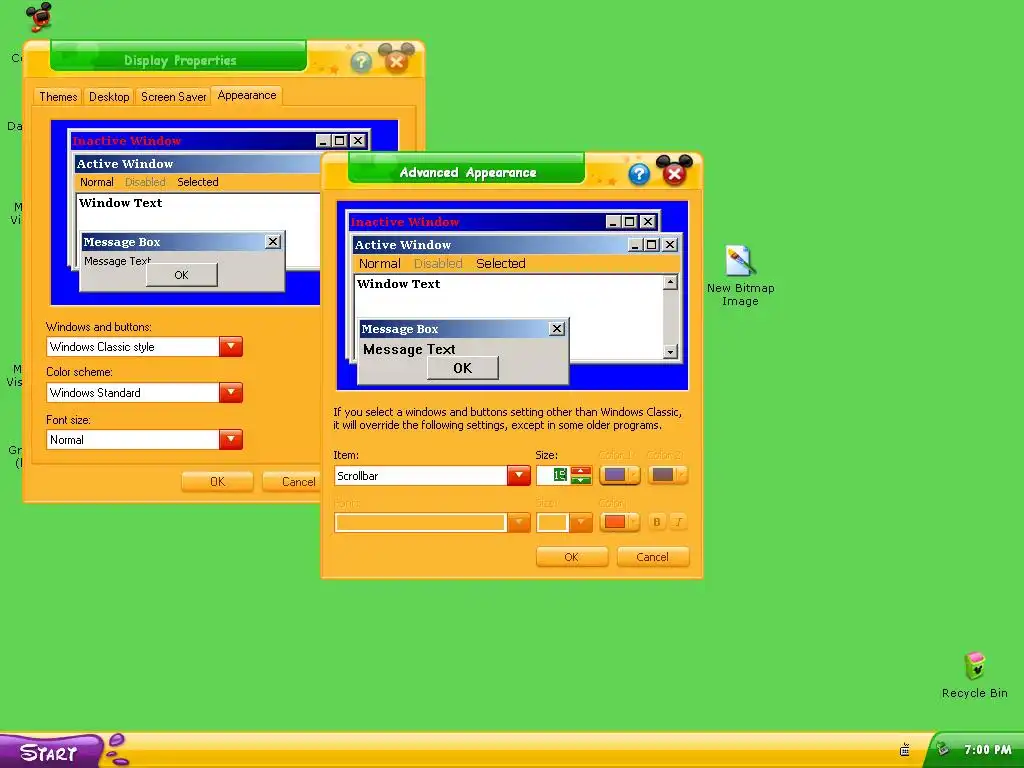Viewport: 1024px width, 768px height.
Task: Toggle the Bold font button
Action: point(656,522)
